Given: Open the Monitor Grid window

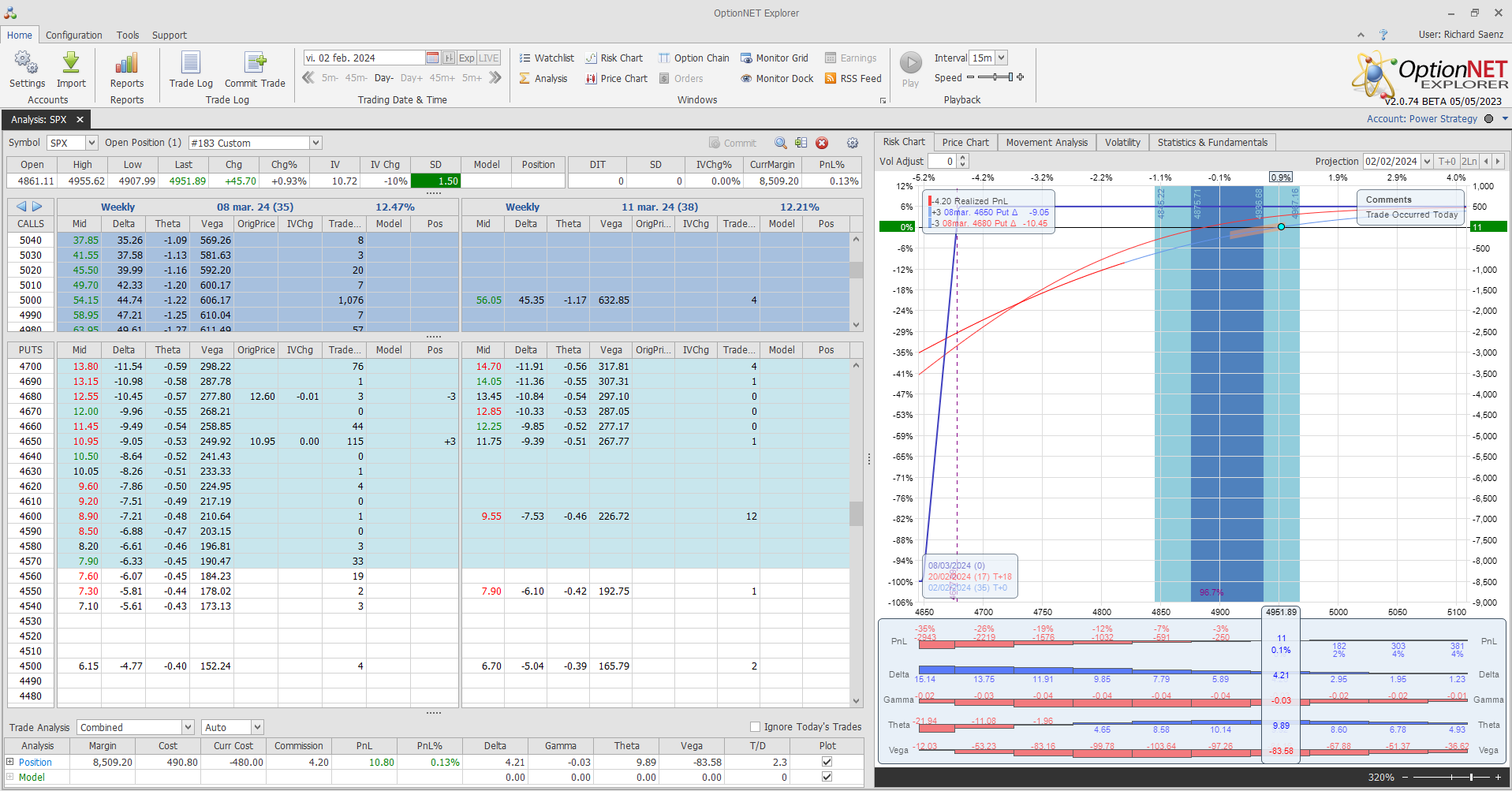Looking at the screenshot, I should coord(775,58).
